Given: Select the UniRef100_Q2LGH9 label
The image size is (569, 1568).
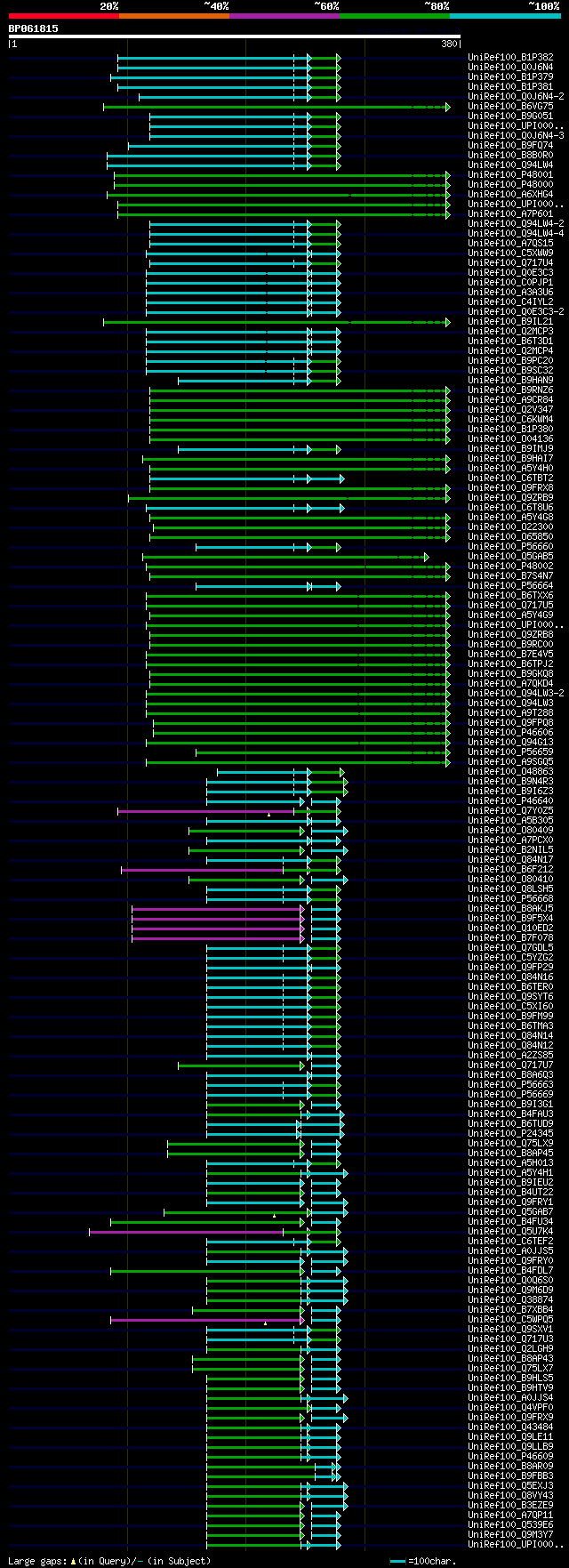Looking at the screenshot, I should pyautogui.click(x=510, y=1349).
